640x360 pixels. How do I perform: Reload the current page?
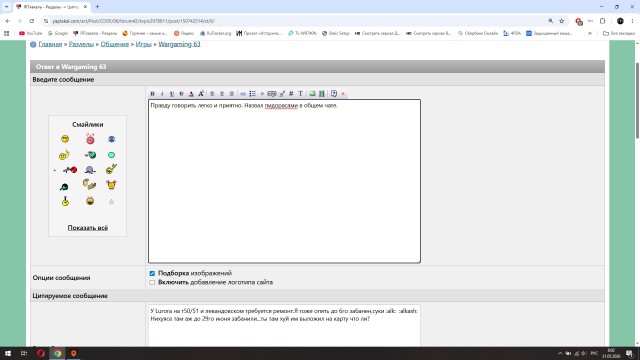point(31,21)
